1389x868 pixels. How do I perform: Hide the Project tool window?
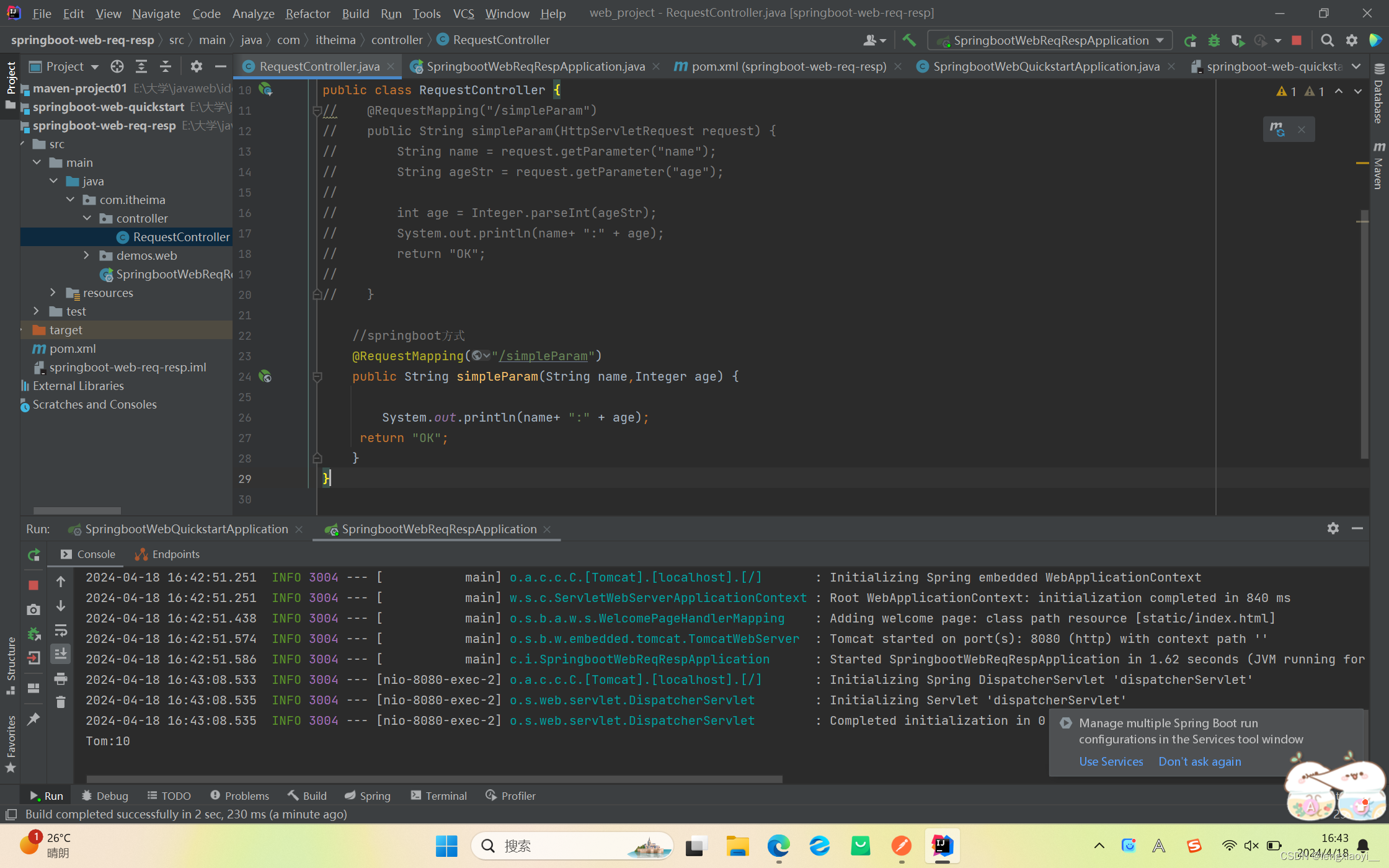[220, 66]
